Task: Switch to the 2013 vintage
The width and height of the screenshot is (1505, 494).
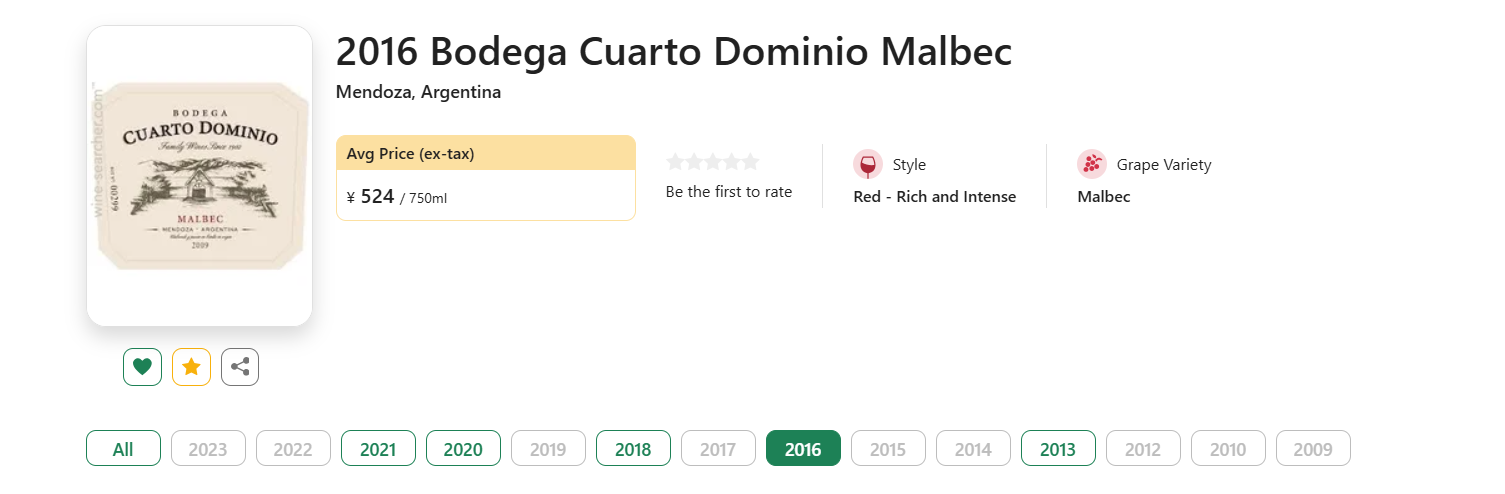Action: coord(1058,448)
